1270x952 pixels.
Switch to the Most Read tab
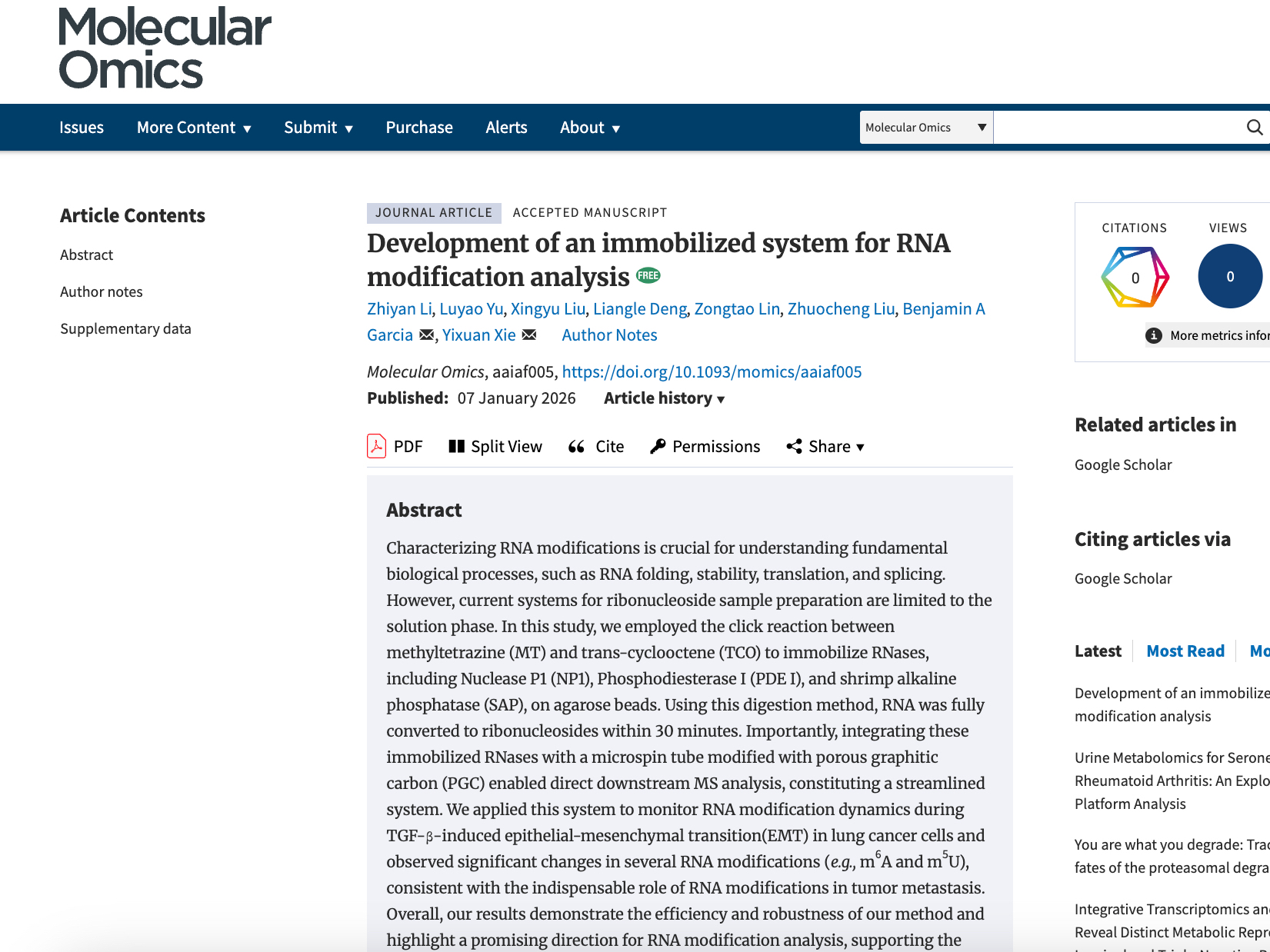point(1185,651)
